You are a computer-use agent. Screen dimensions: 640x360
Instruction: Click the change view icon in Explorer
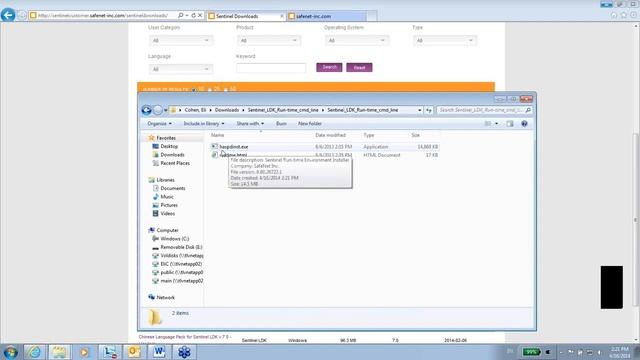(487, 124)
